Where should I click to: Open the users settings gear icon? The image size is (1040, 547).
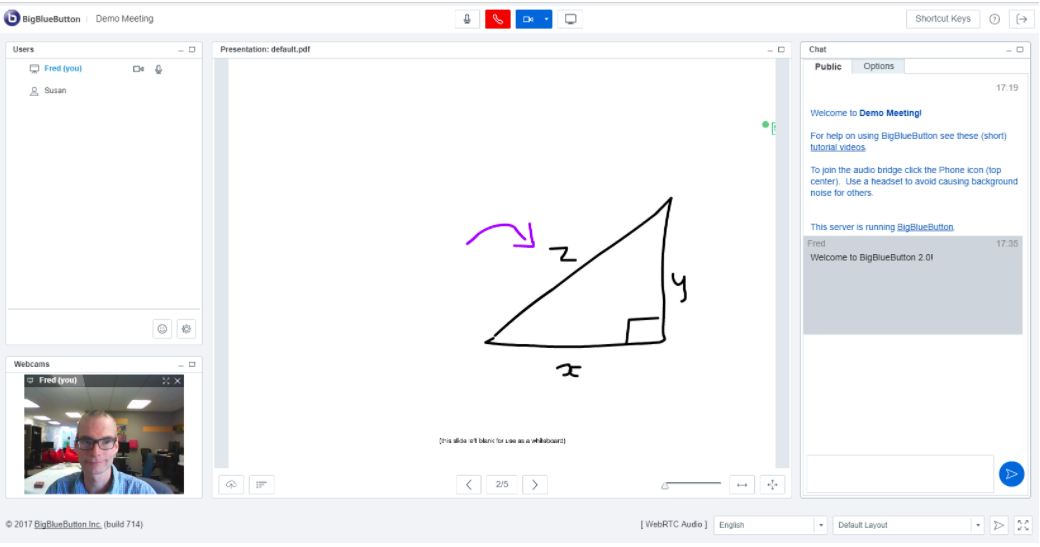186,328
